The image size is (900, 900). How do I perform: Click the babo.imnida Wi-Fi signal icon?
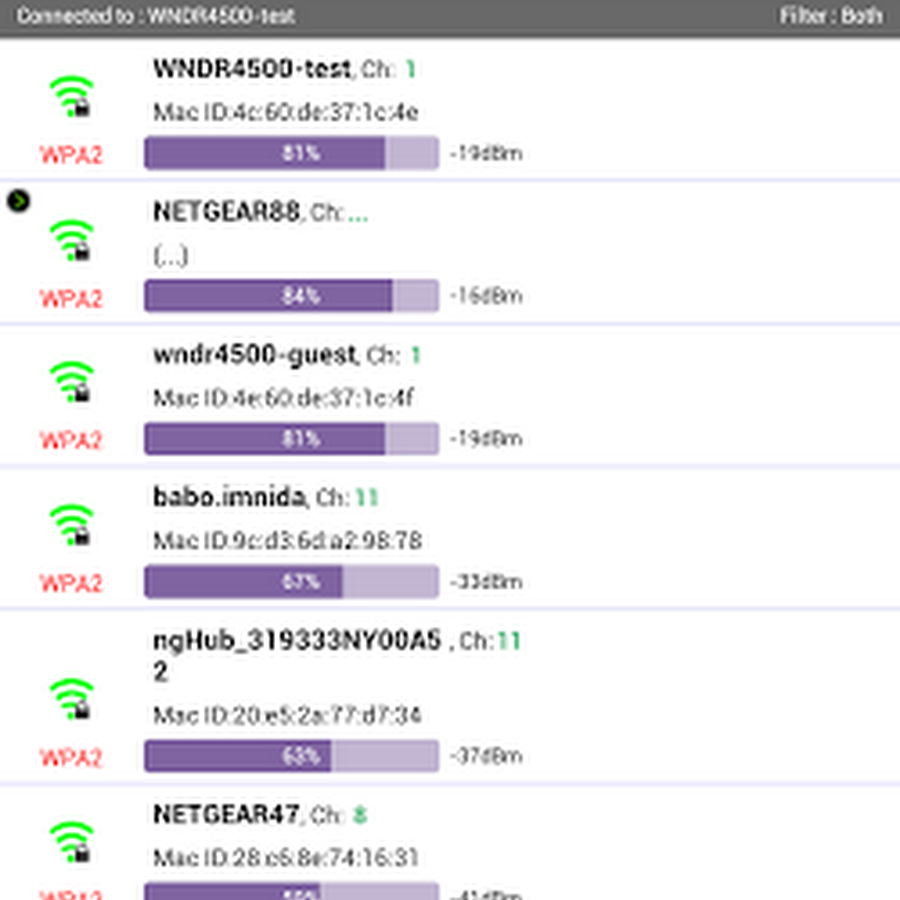[70, 525]
